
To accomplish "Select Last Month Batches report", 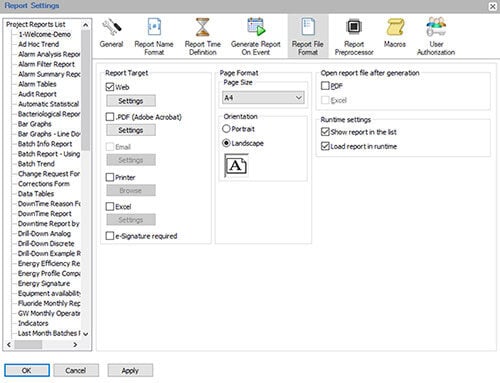I will point(49,333).
